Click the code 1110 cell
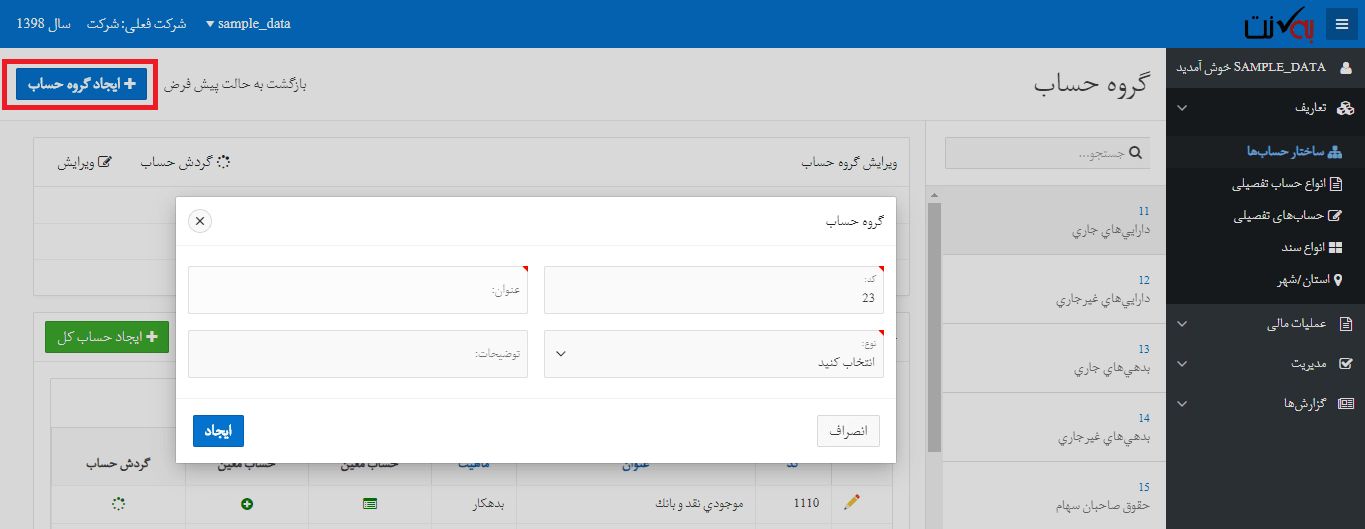 click(806, 503)
